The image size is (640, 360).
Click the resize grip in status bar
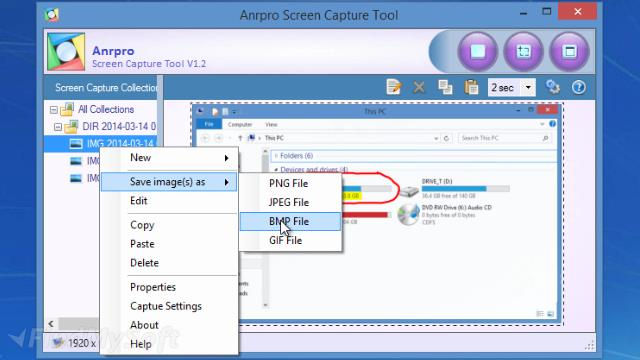(589, 346)
